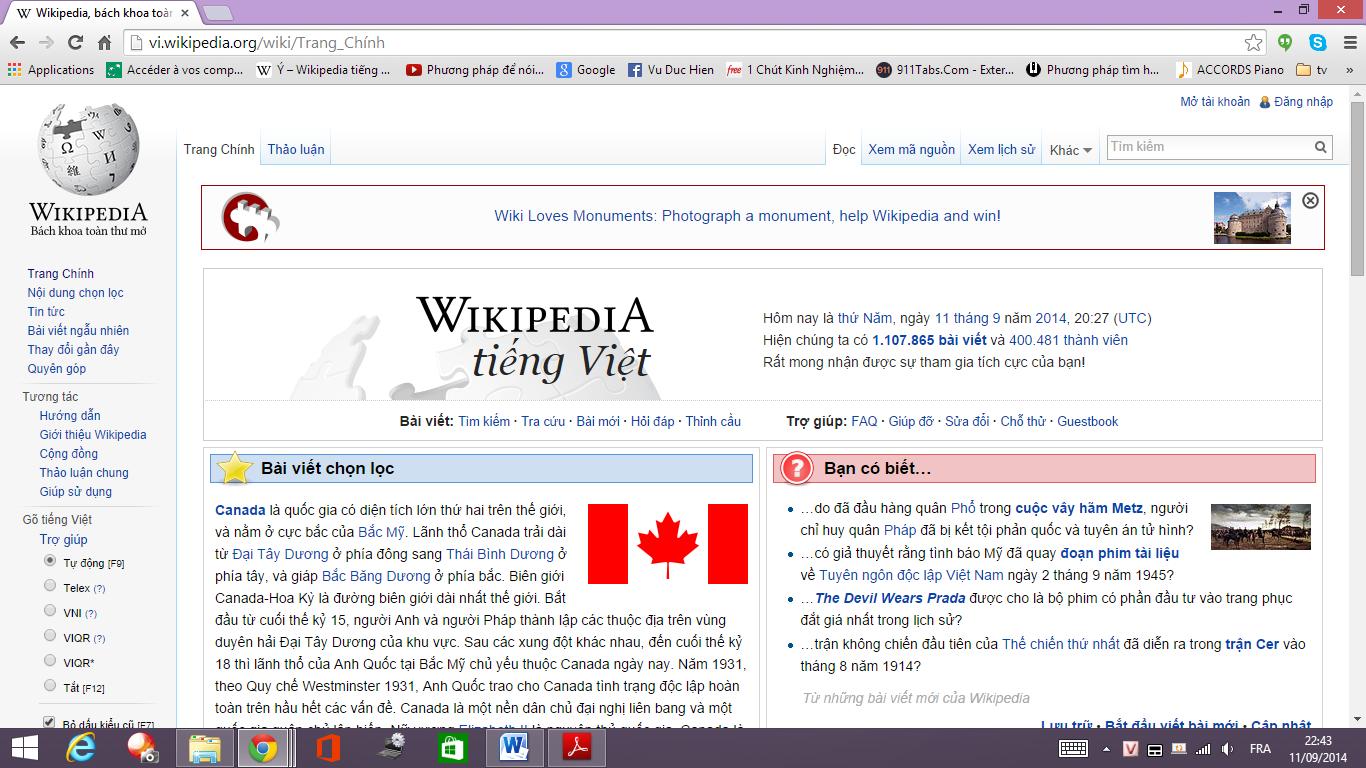Activate the Wikipedia browser tab
The width and height of the screenshot is (1366, 768).
tap(105, 13)
